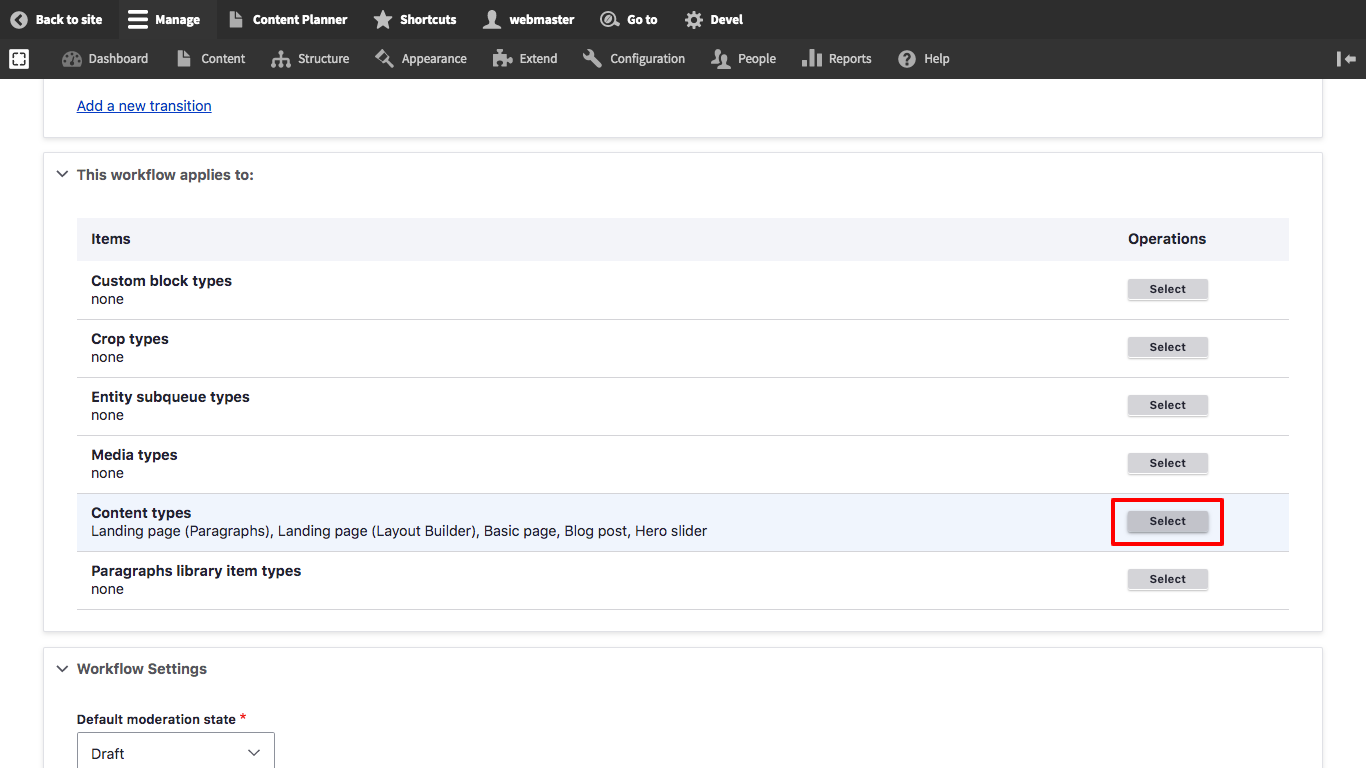Click the Devel gear icon
Screen dimensions: 1366x768
click(x=694, y=20)
